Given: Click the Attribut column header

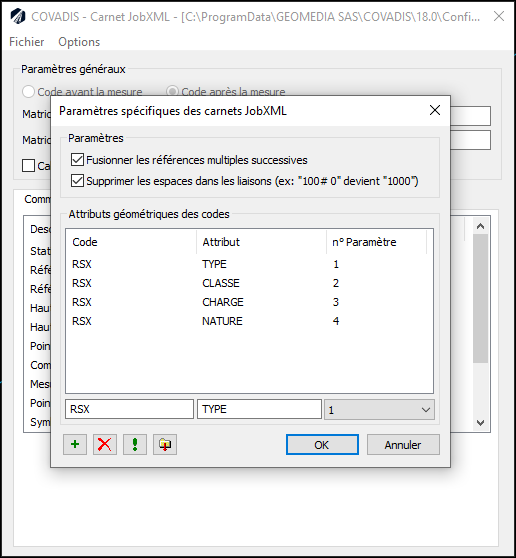Looking at the screenshot, I should point(261,242).
